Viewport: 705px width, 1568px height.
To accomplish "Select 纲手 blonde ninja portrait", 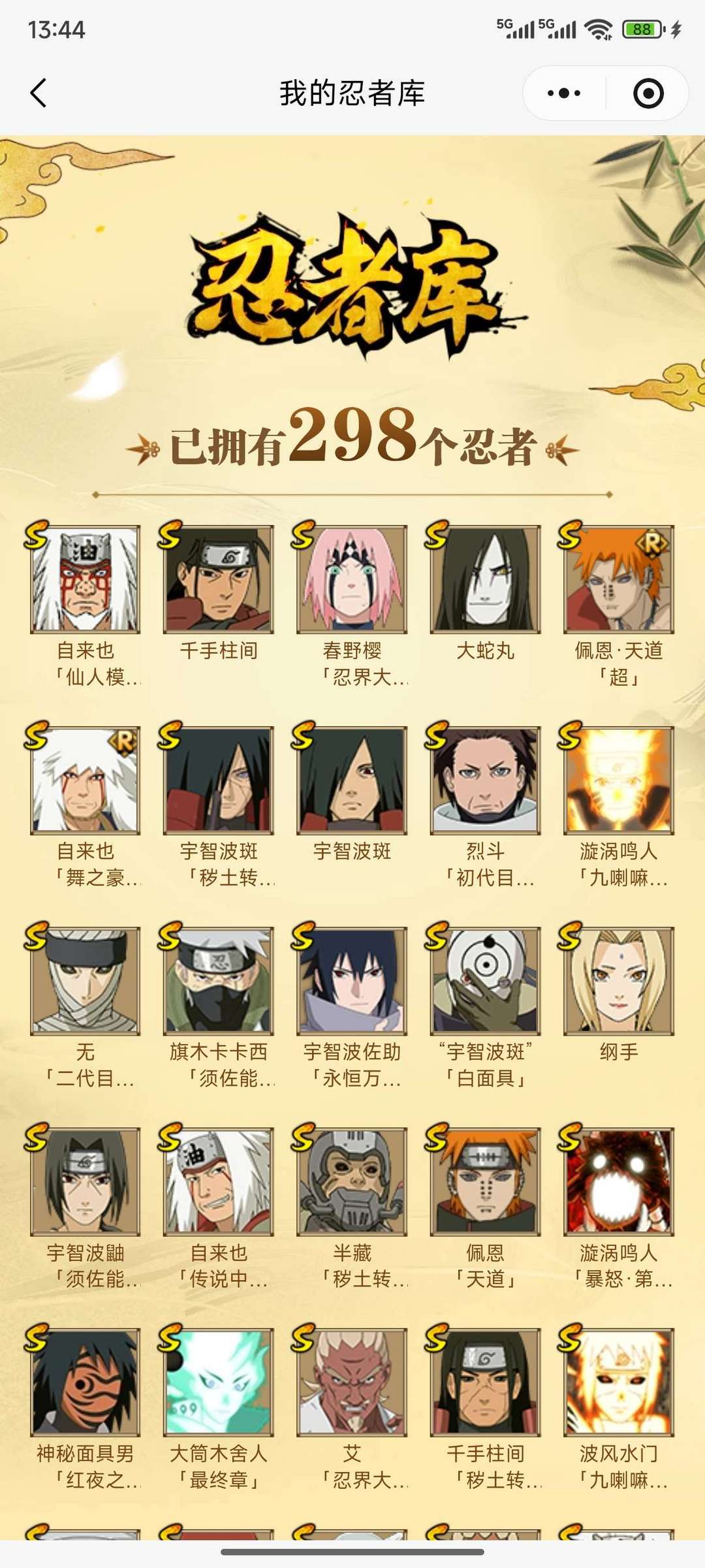I will 618,981.
